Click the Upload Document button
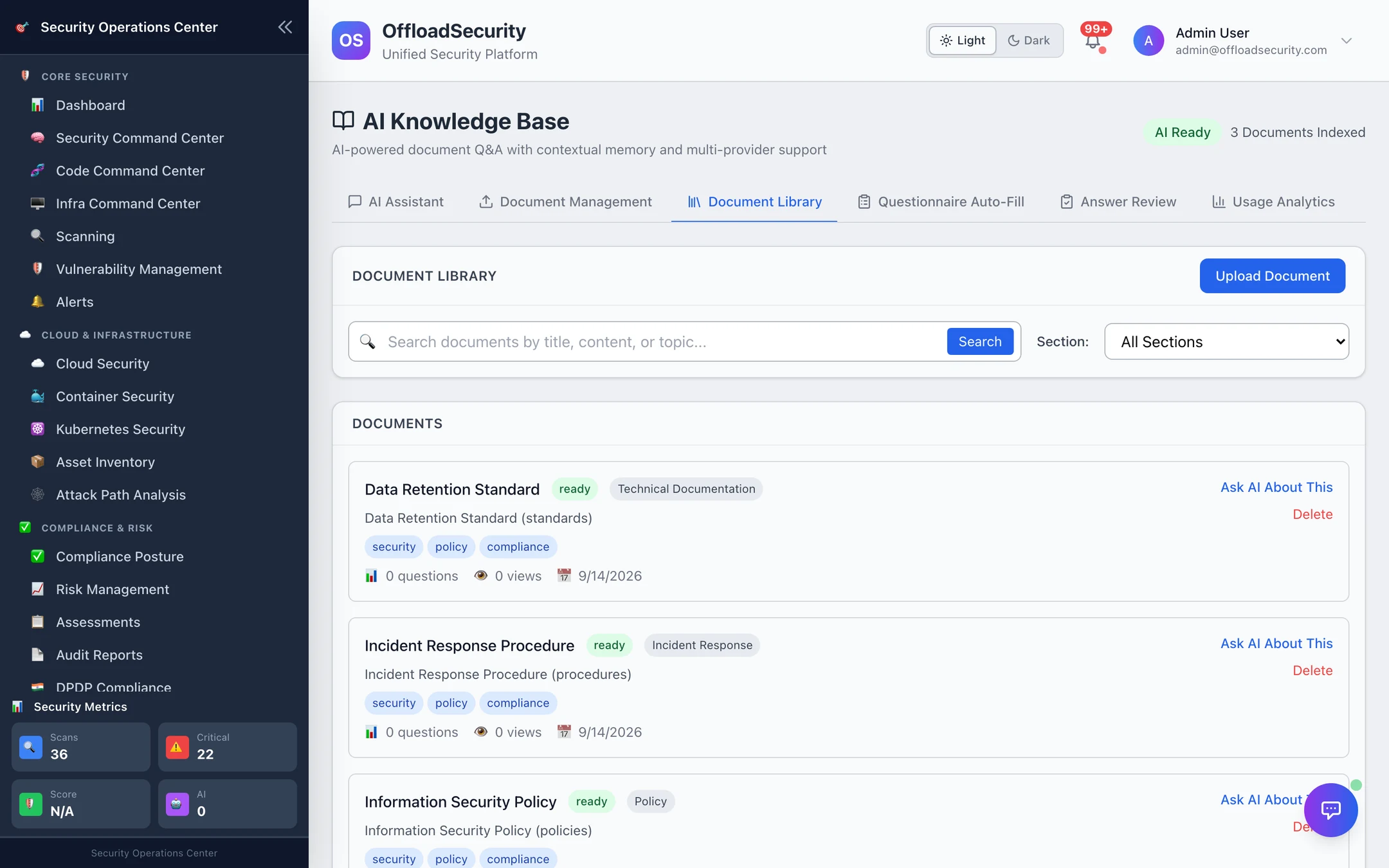 click(x=1273, y=276)
